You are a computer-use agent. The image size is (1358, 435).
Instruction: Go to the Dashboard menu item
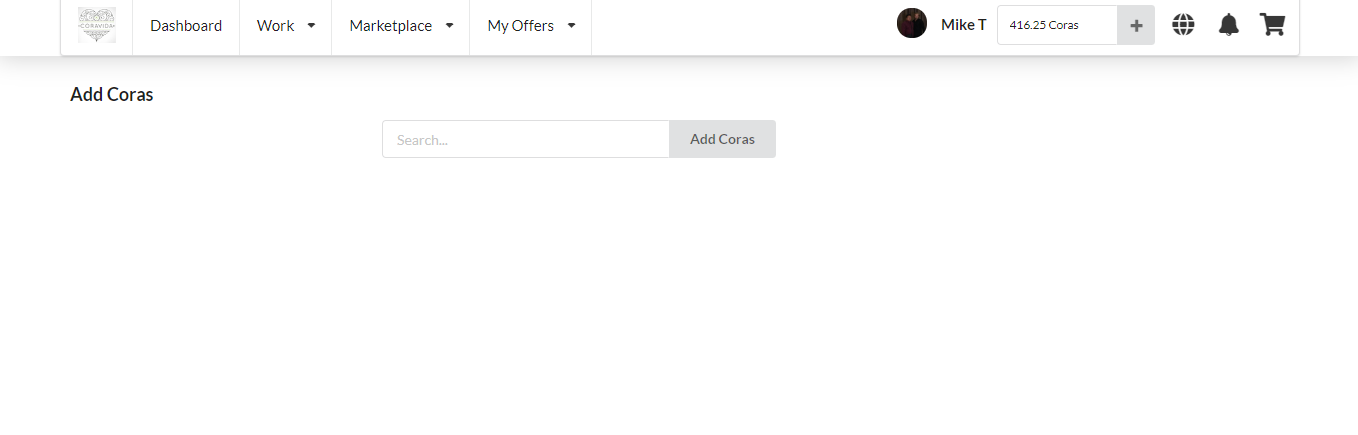pyautogui.click(x=186, y=26)
